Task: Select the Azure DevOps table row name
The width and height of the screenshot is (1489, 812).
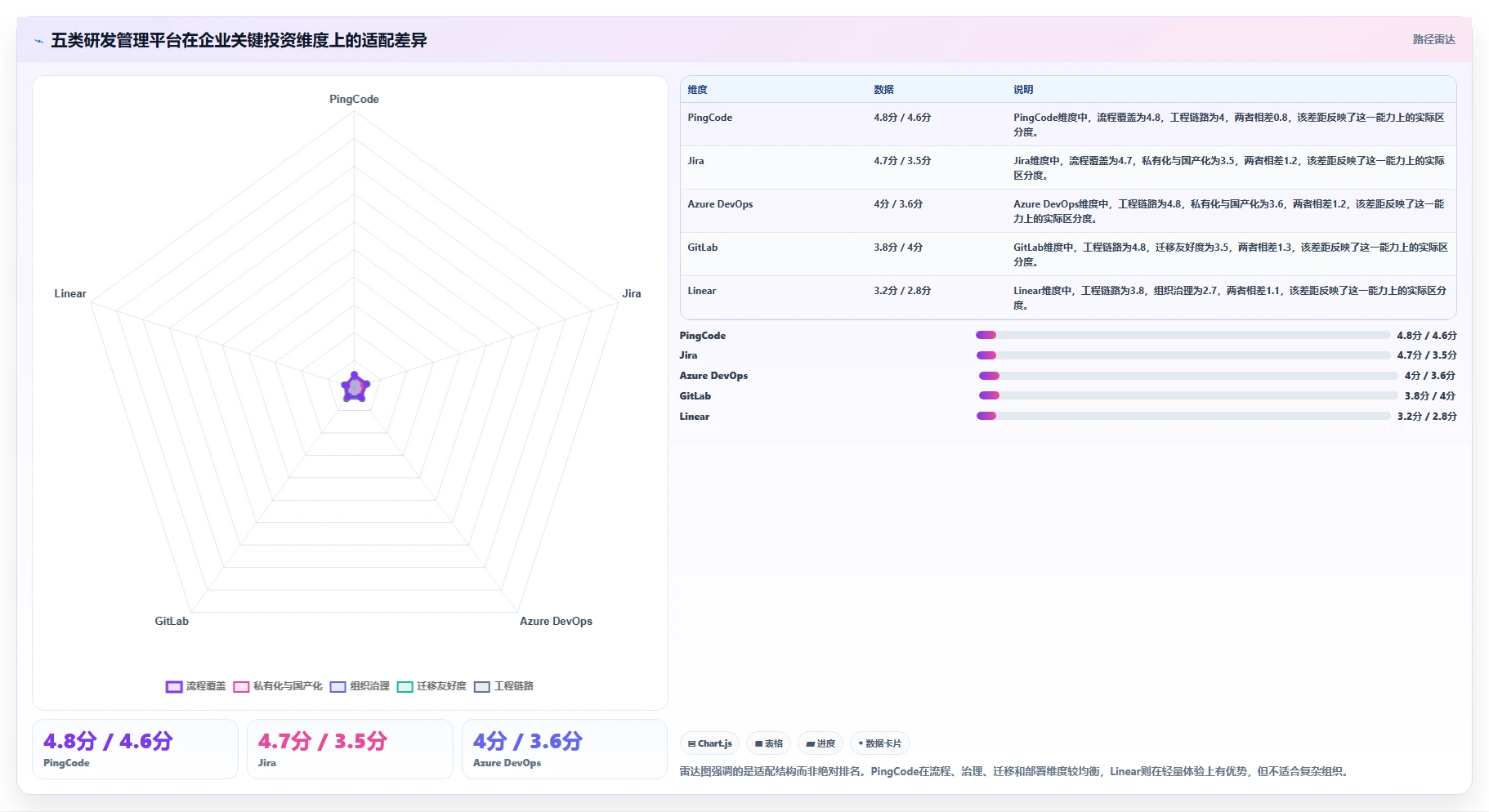Action: [x=721, y=204]
